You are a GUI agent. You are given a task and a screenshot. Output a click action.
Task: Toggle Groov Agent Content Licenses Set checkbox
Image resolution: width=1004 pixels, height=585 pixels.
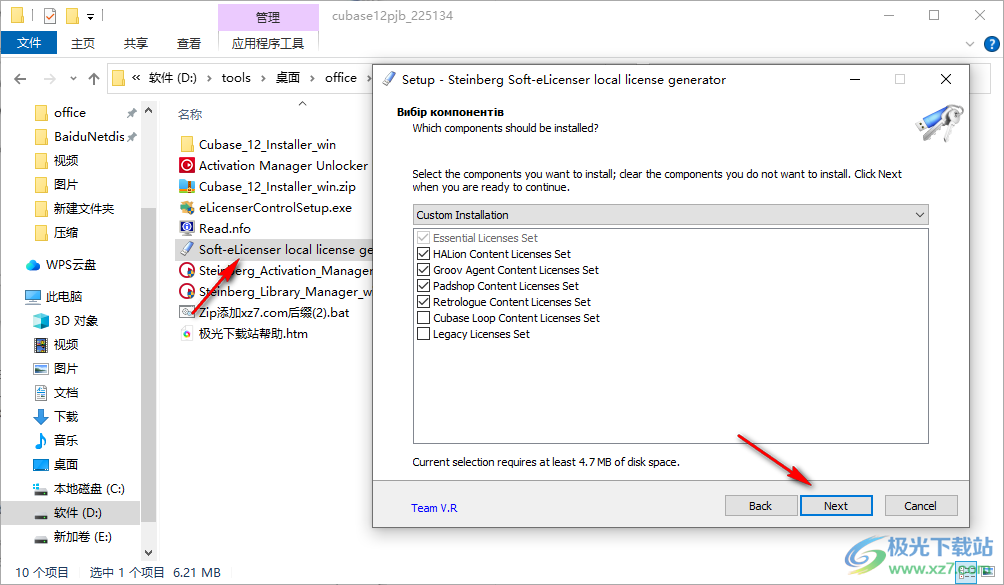423,270
